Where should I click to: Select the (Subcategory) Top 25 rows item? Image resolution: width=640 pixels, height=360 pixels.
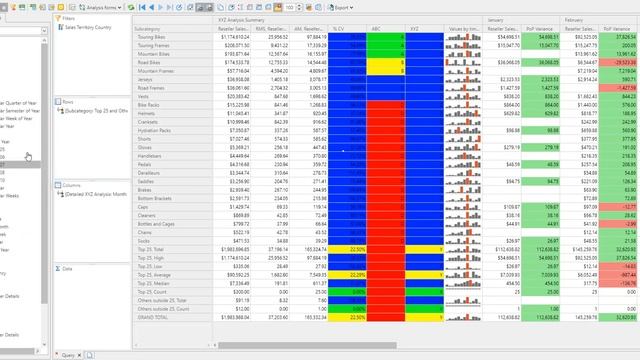[x=92, y=111]
